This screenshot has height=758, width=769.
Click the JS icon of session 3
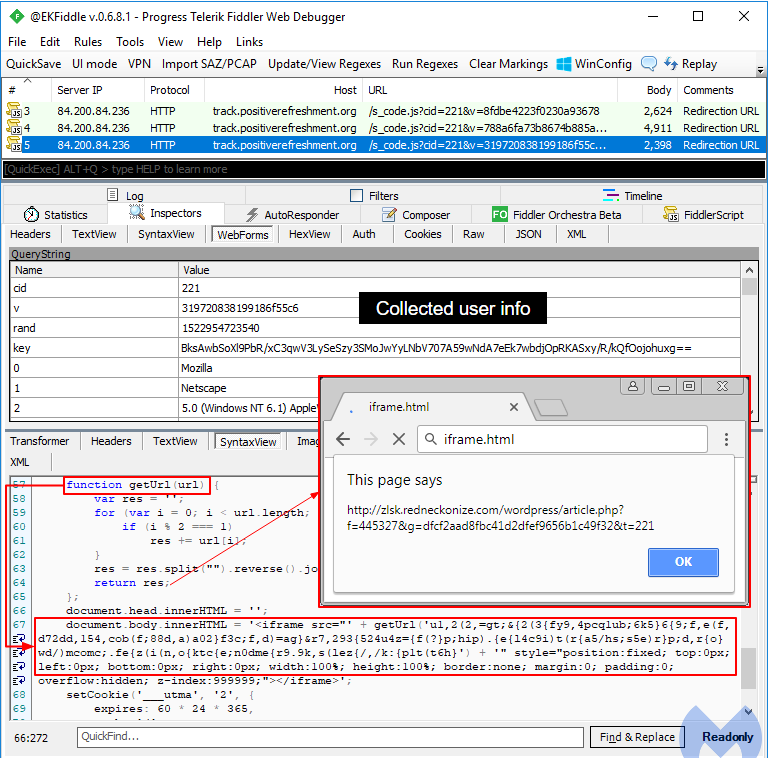tap(14, 111)
